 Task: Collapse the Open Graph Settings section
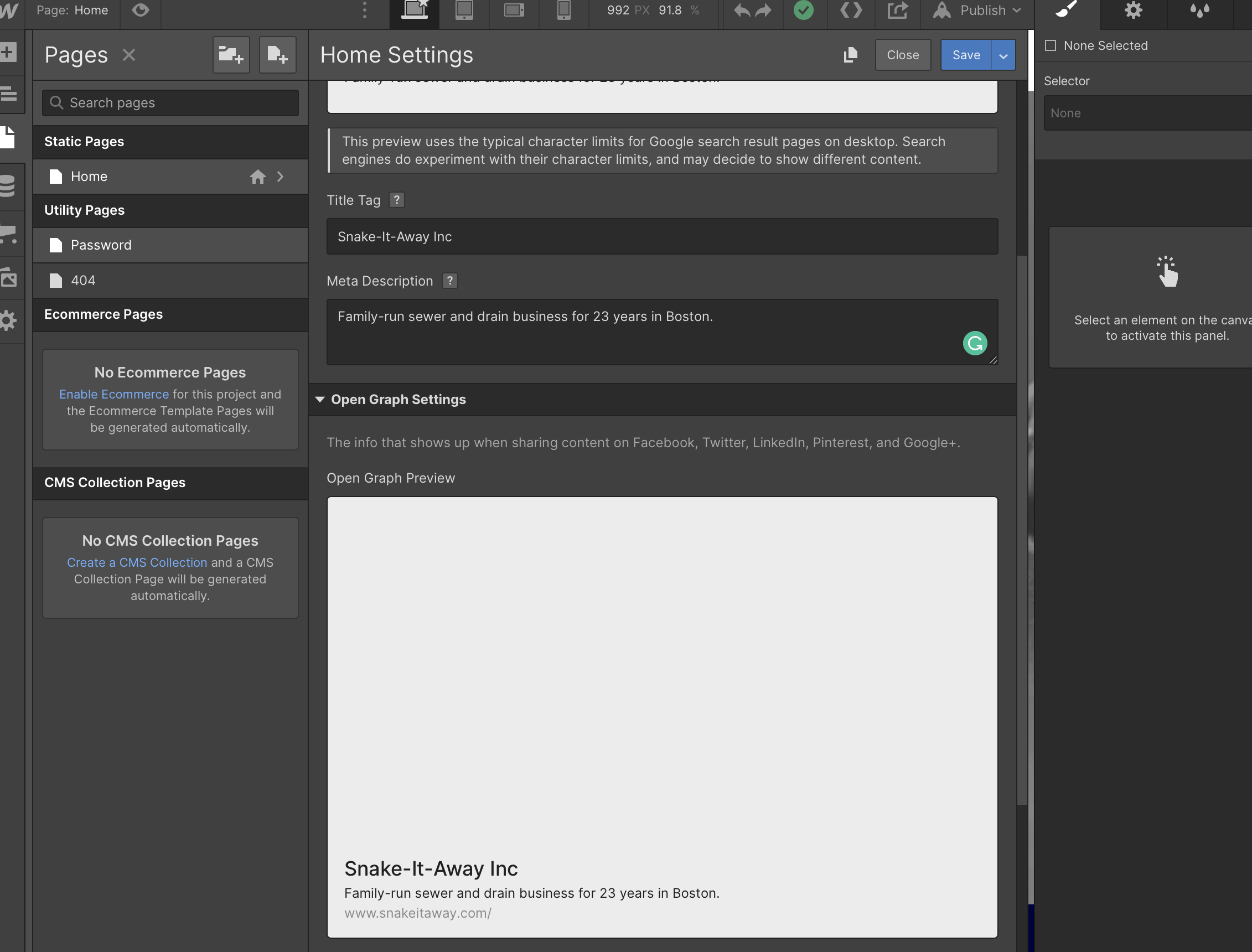click(x=320, y=400)
